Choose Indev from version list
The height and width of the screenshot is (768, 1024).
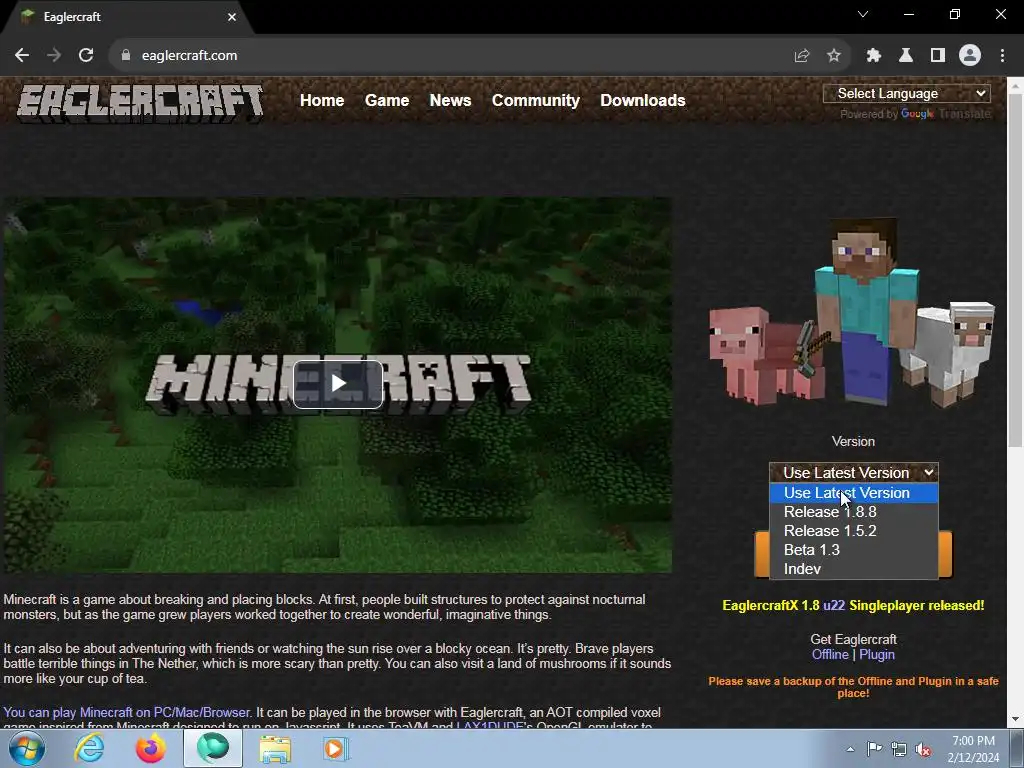pyautogui.click(x=854, y=569)
